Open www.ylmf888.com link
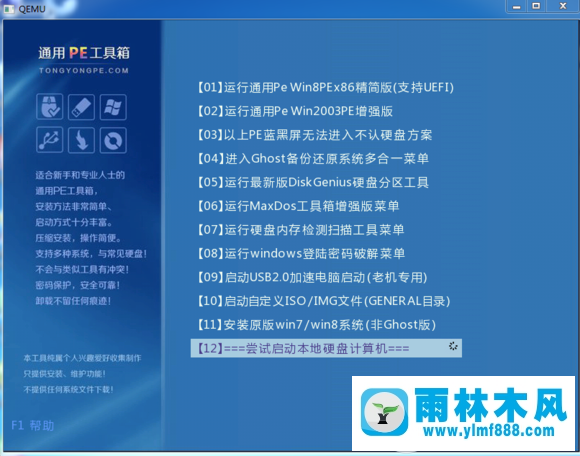 point(489,431)
